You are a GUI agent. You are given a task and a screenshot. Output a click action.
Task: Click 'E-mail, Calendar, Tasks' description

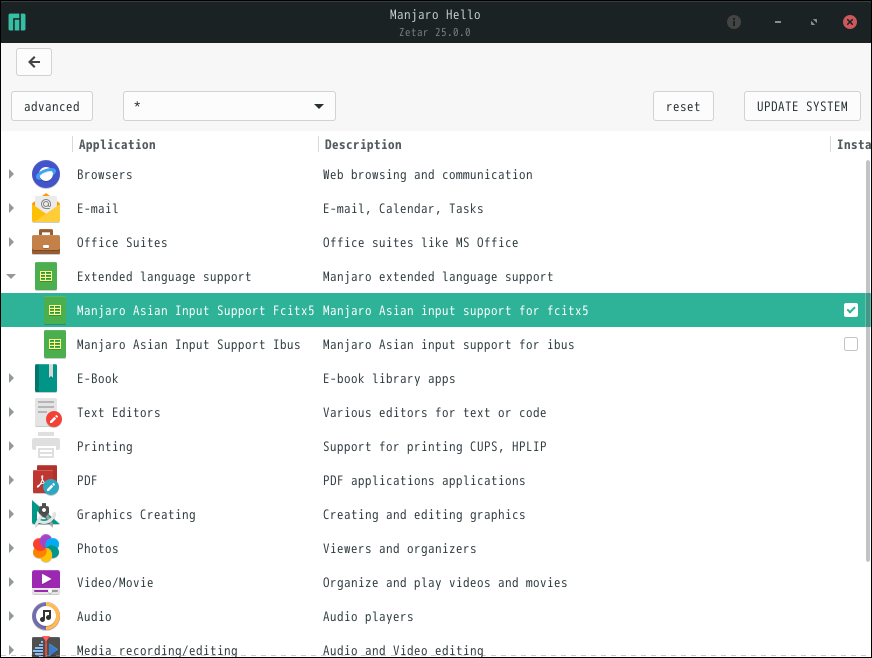pos(403,209)
